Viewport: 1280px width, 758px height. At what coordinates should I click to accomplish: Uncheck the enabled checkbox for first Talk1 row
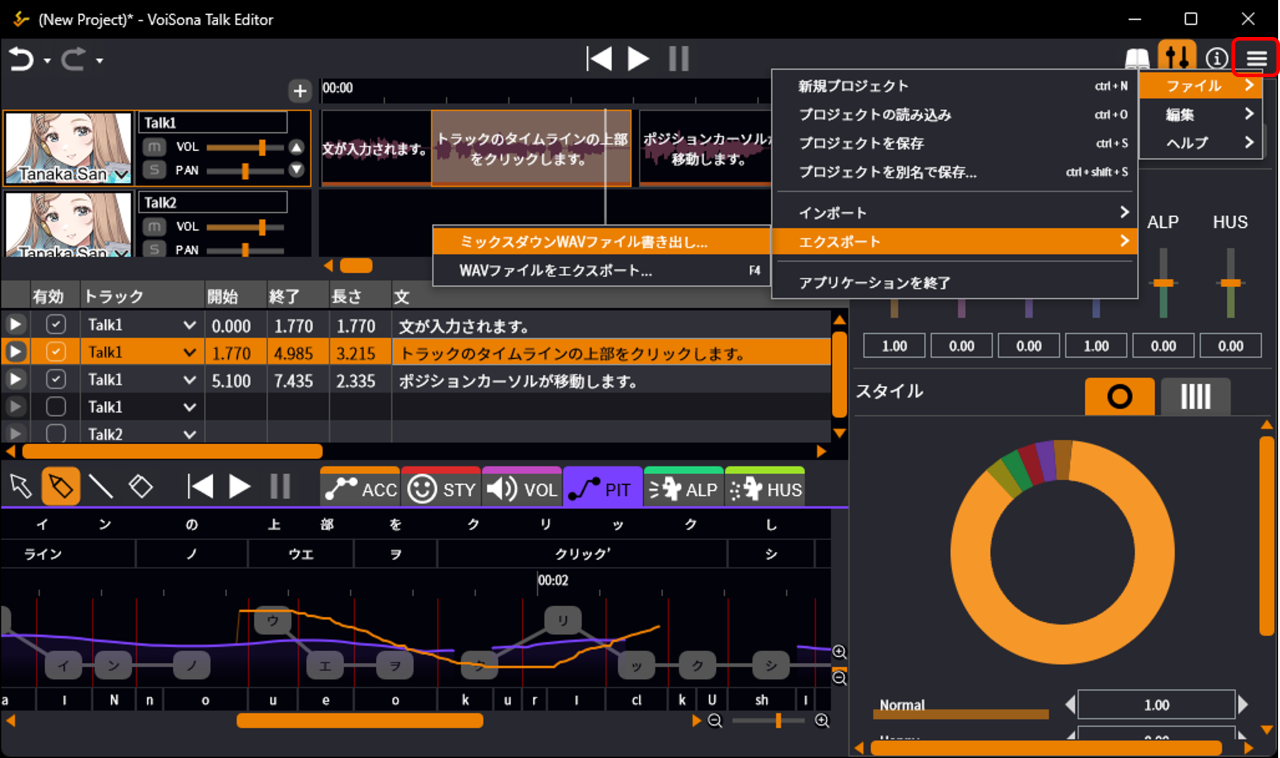[x=56, y=325]
